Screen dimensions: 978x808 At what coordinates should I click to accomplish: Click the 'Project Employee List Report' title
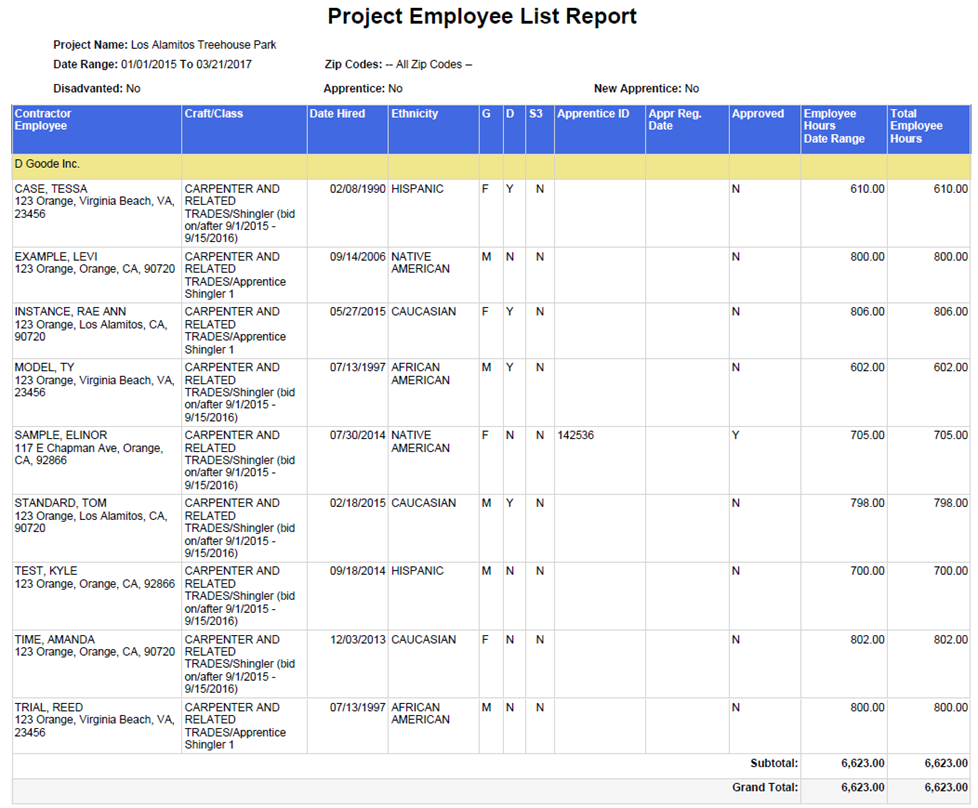point(482,16)
